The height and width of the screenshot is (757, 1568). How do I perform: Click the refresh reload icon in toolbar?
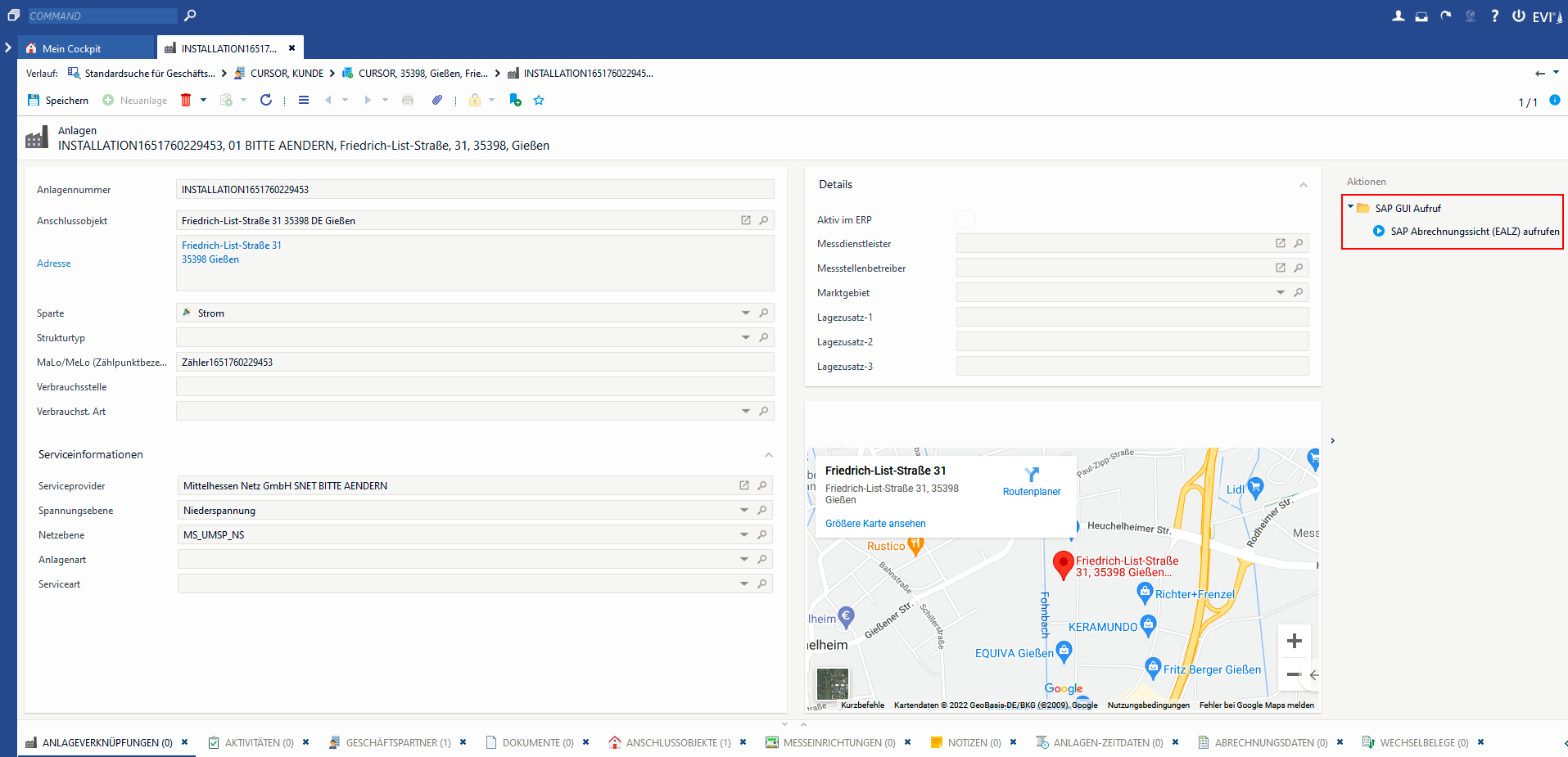(x=266, y=100)
